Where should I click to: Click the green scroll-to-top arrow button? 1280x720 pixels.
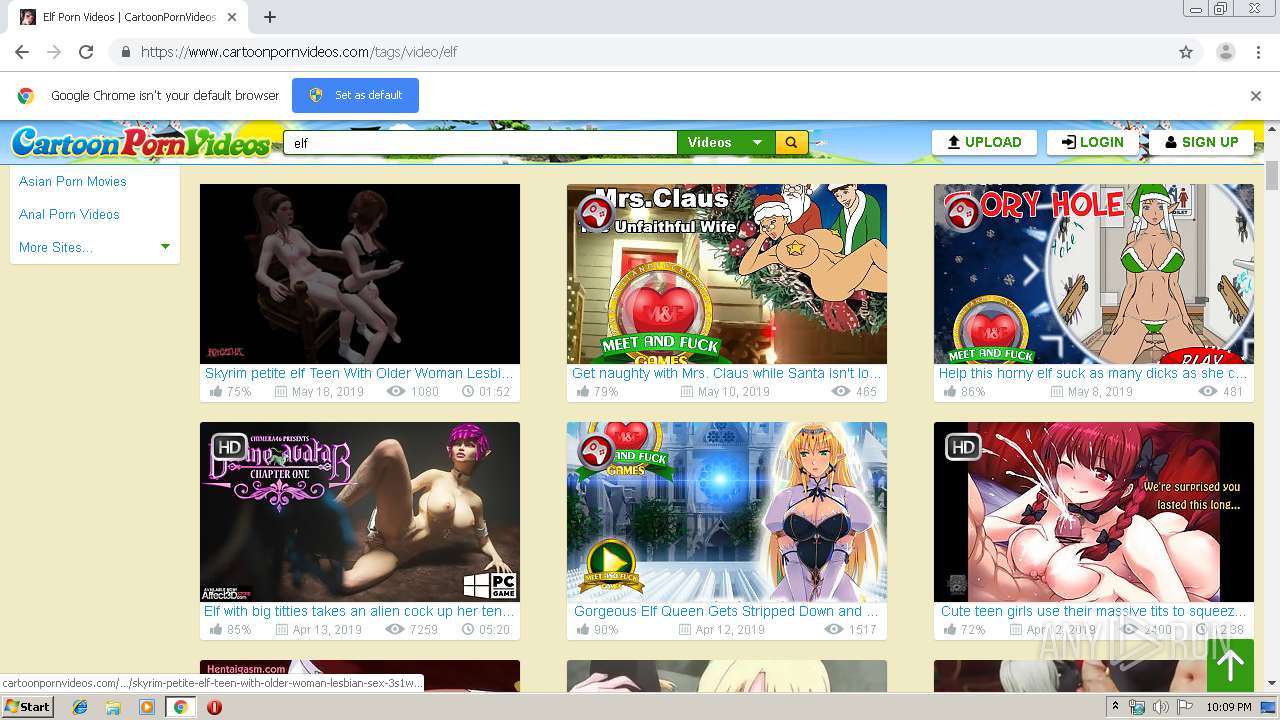click(x=1230, y=664)
